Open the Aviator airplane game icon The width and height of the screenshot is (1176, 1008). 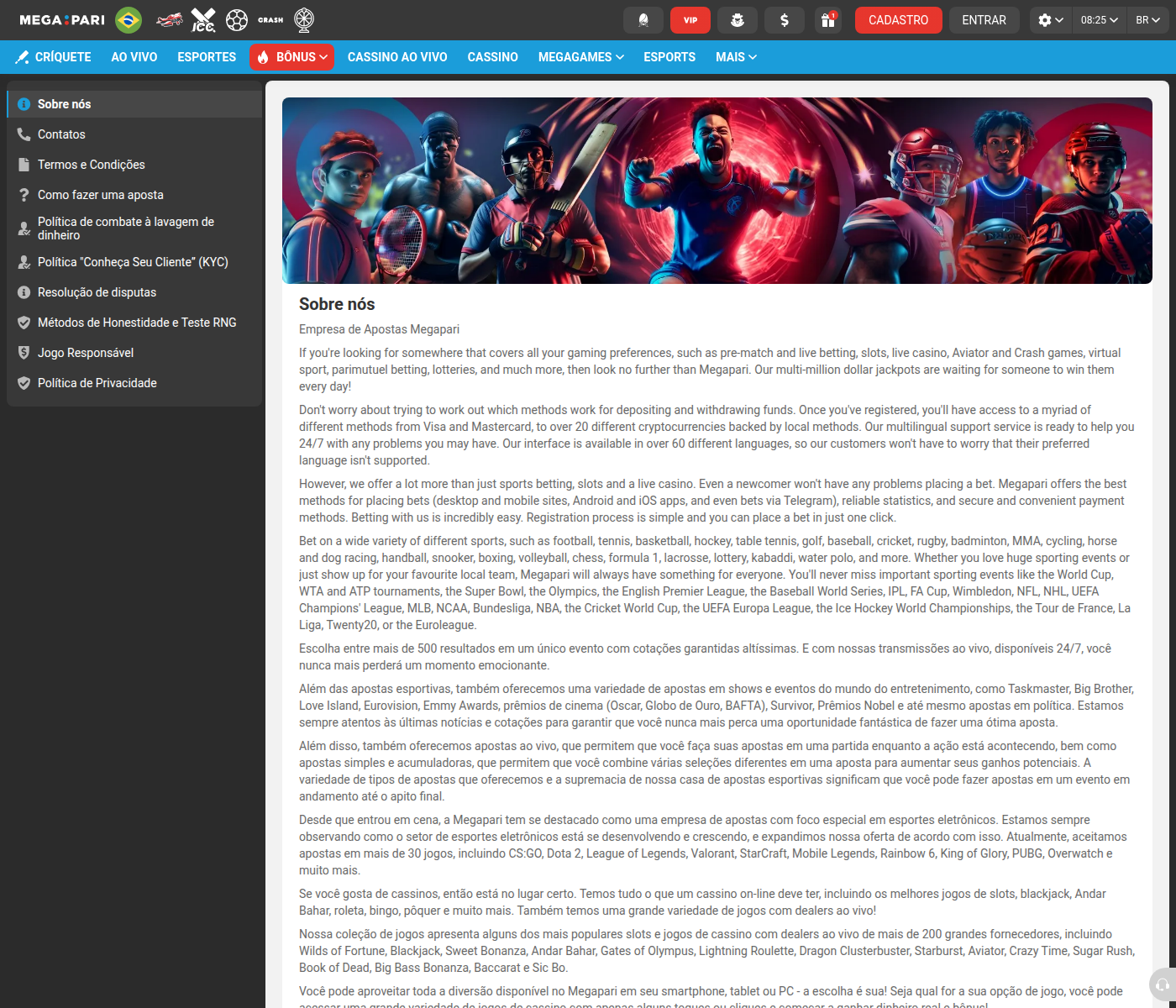point(170,20)
